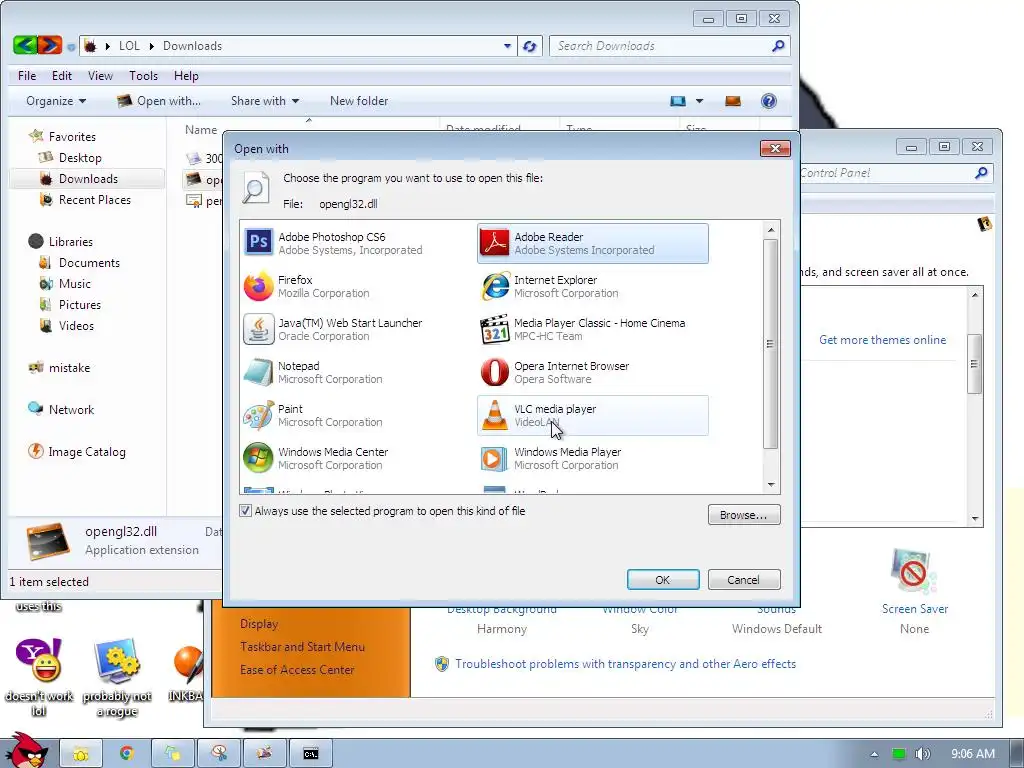Open 'Troubleshoot problems with transparency' link
The height and width of the screenshot is (768, 1024).
coord(626,664)
